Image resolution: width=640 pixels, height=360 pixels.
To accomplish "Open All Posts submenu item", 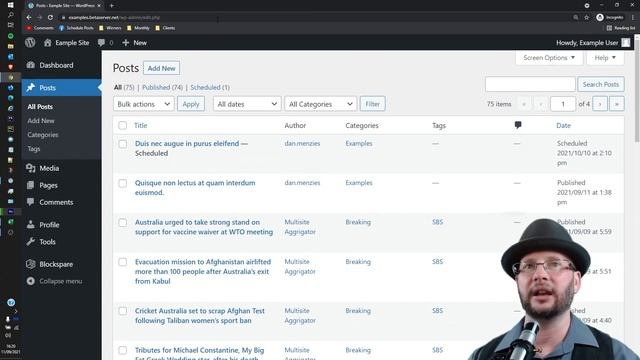I will pos(40,107).
